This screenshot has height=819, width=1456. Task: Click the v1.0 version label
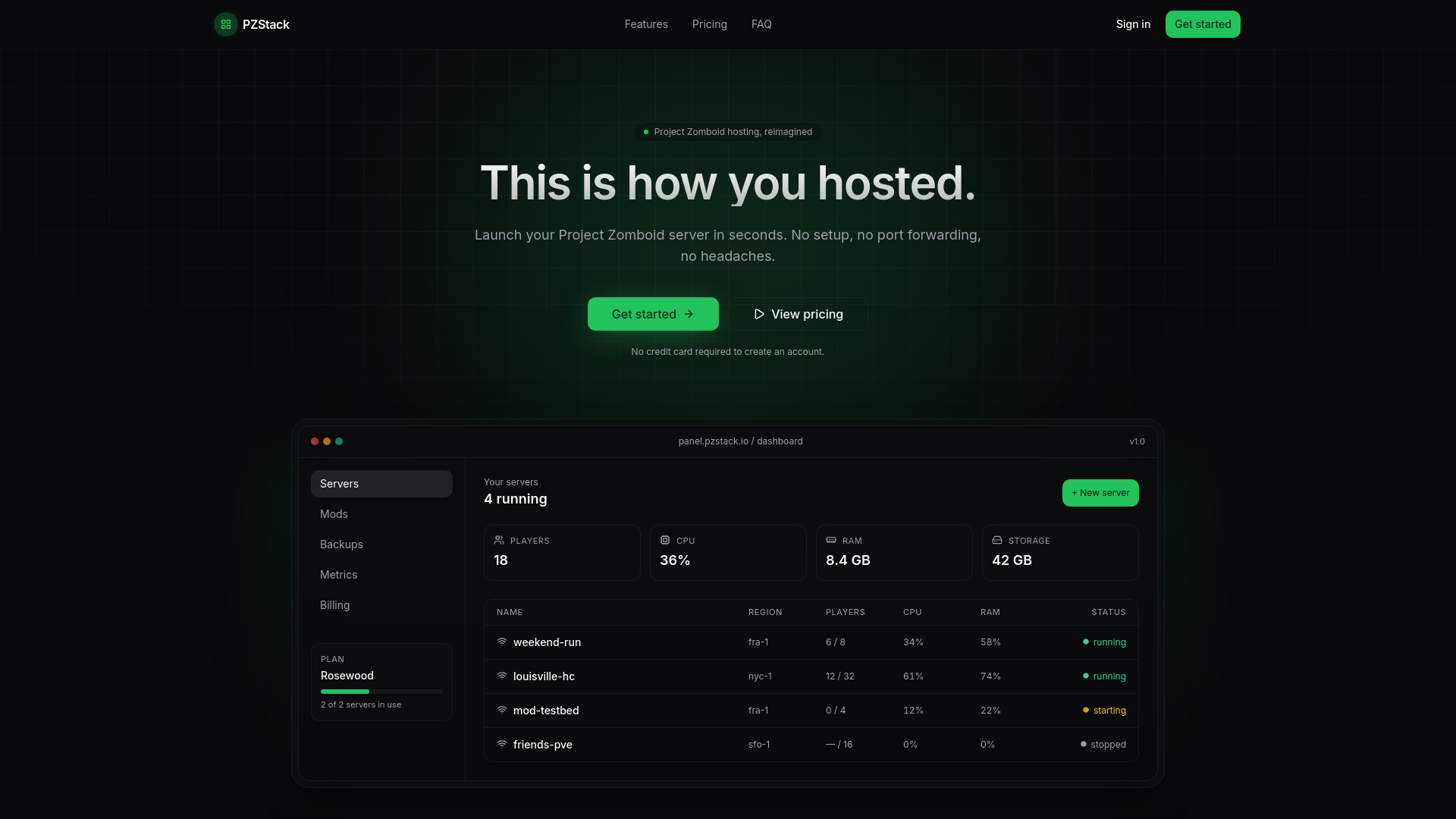[1137, 441]
